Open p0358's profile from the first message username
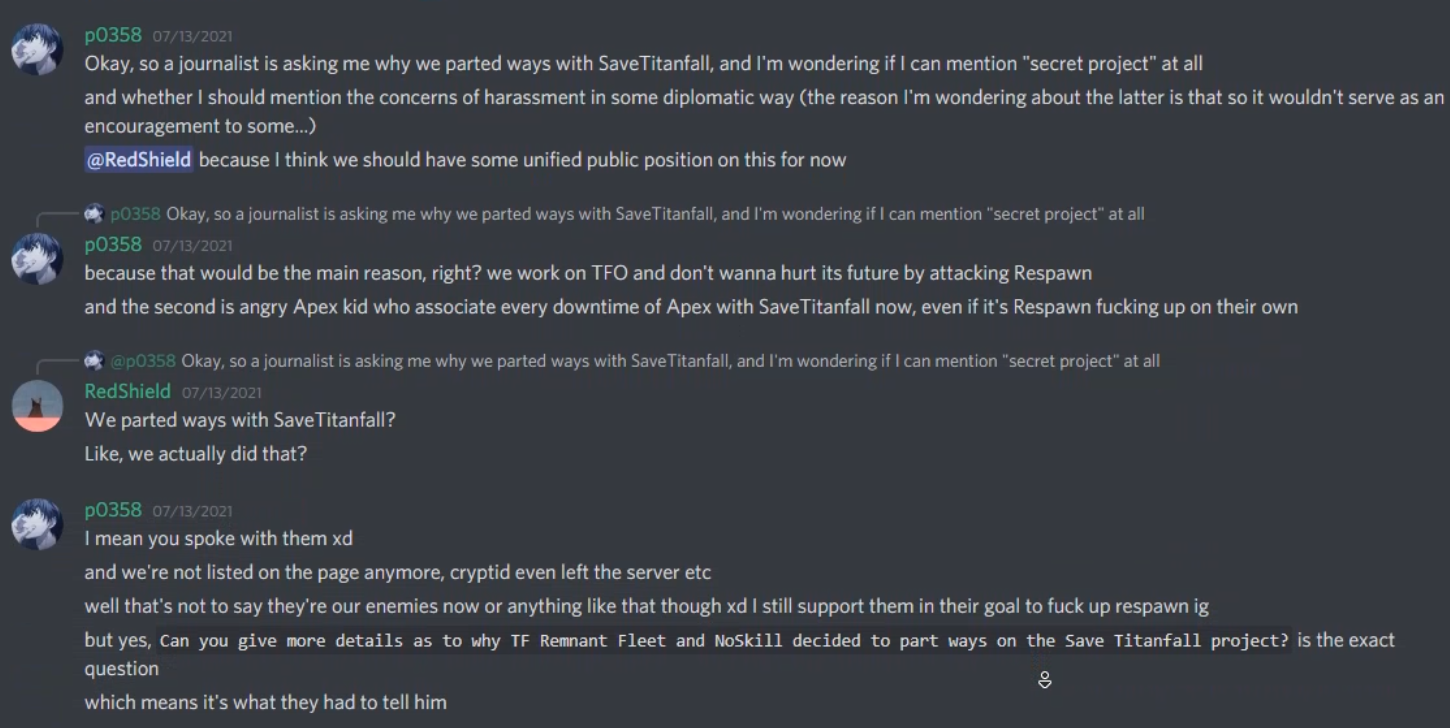1450x728 pixels. (x=113, y=35)
